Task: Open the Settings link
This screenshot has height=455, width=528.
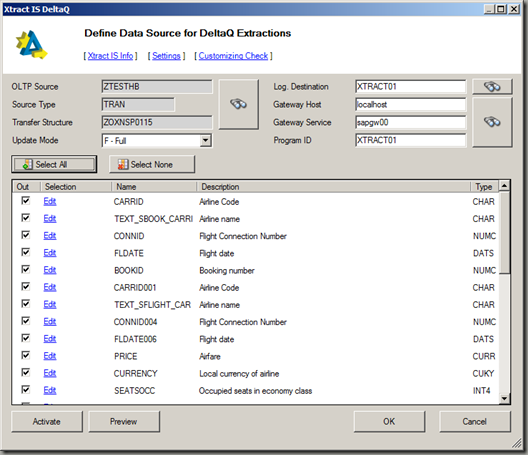Action: click(166, 56)
